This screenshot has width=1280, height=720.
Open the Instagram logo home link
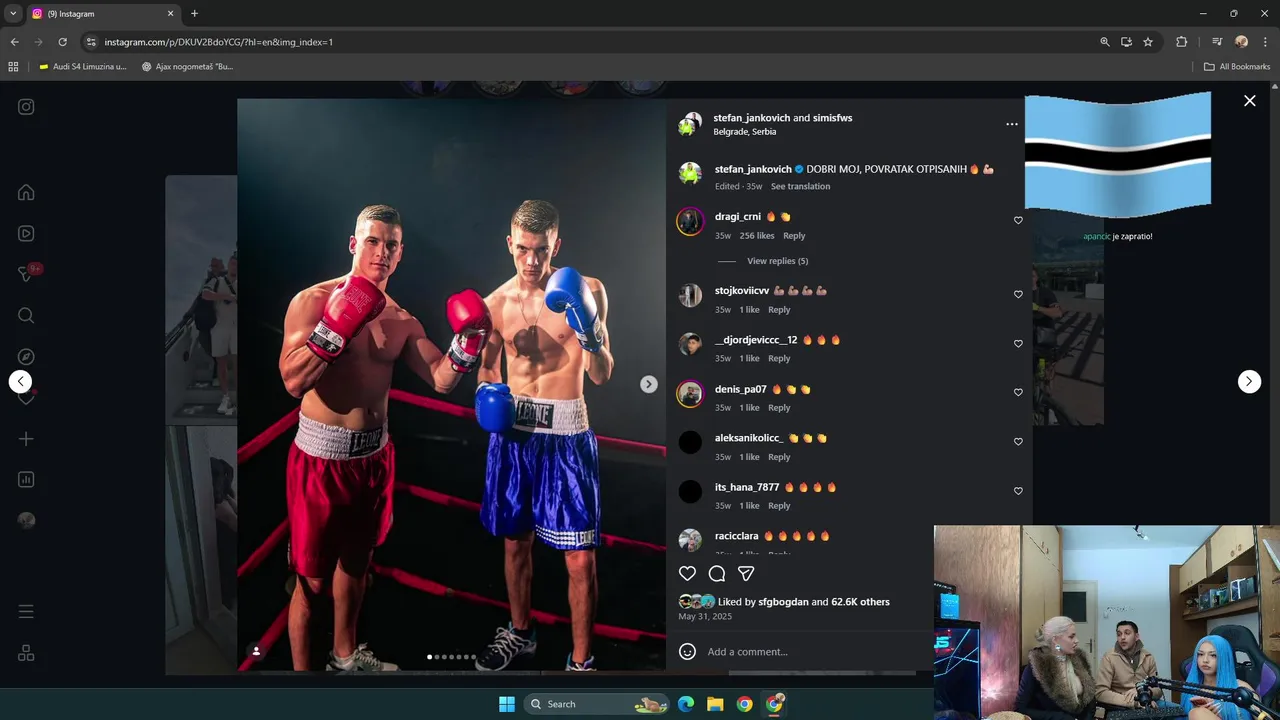pos(26,107)
